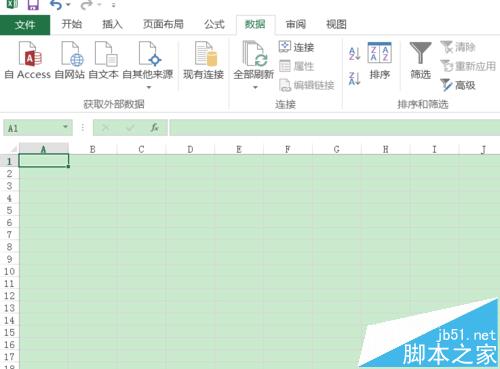Click 编辑链接 (edit links) button
The height and width of the screenshot is (369, 500).
point(307,85)
